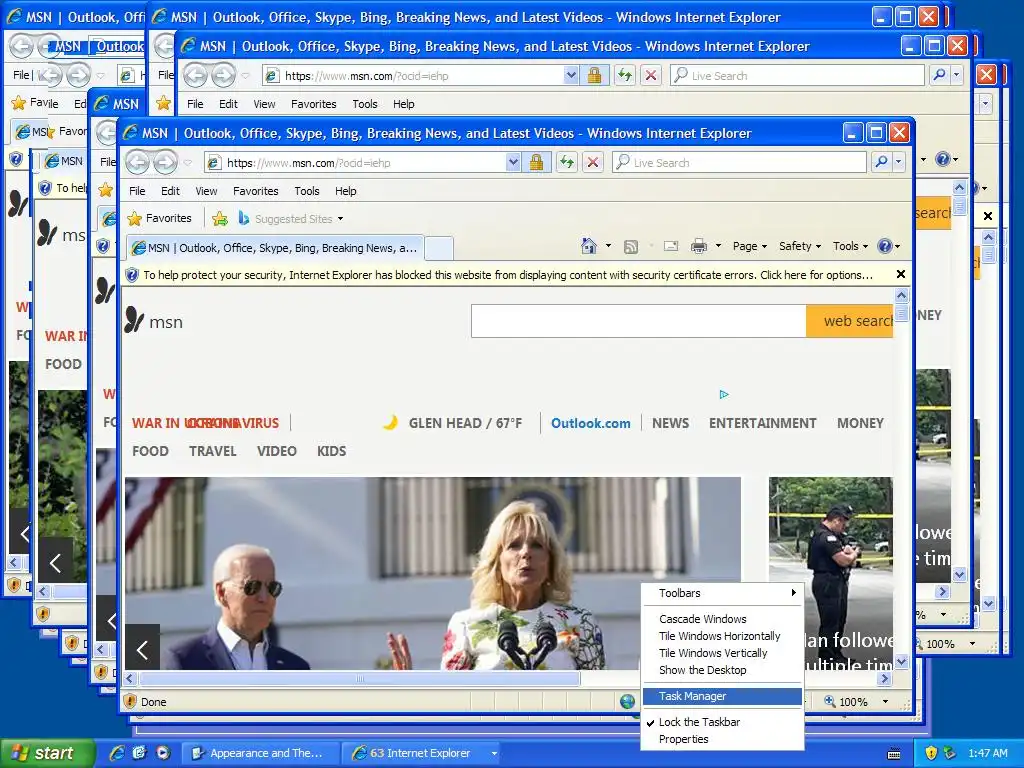Click the Feeds icon in the command bar
Viewport: 1024px width, 768px height.
631,246
